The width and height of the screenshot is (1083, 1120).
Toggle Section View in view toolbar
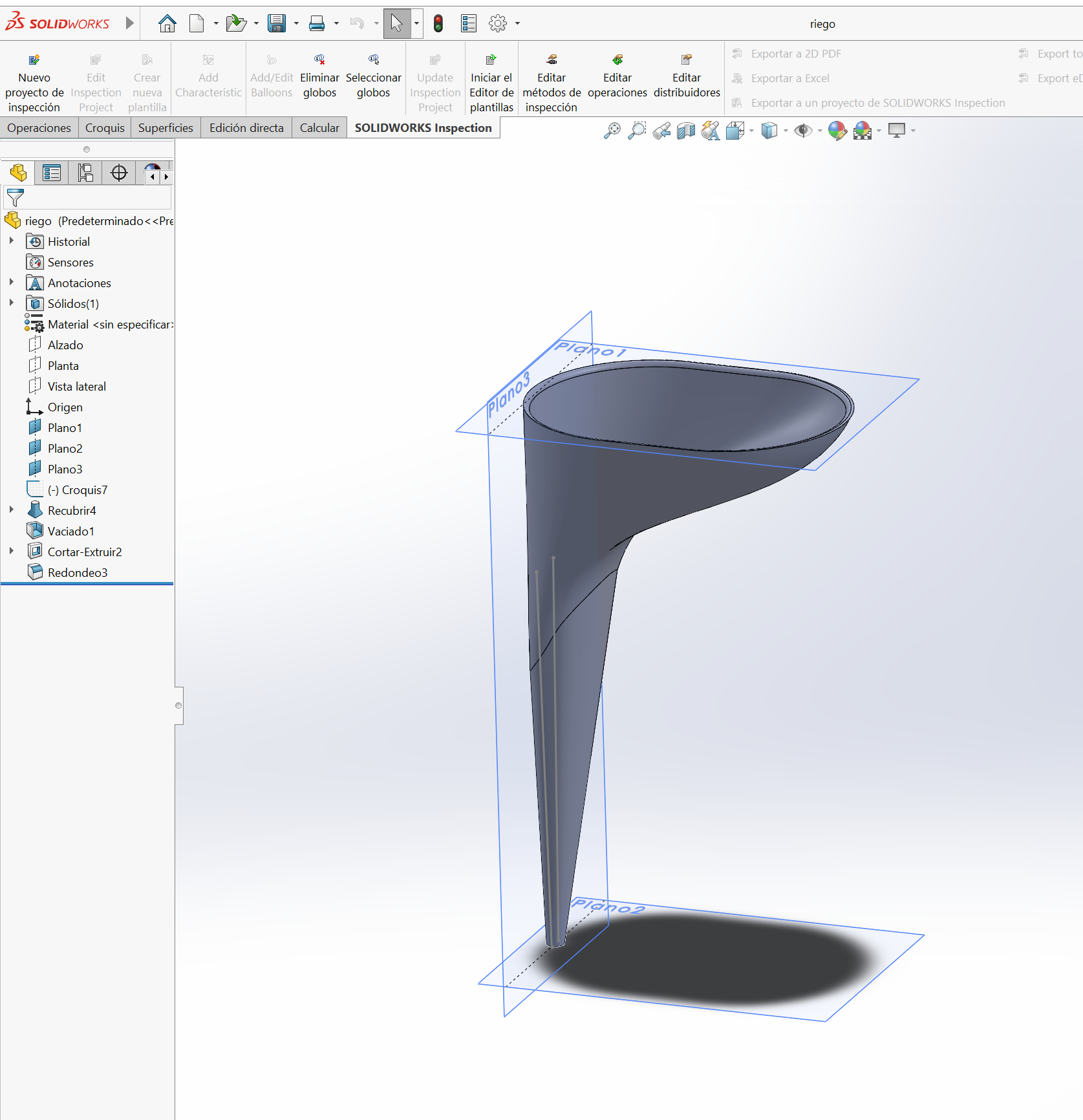pyautogui.click(x=686, y=131)
